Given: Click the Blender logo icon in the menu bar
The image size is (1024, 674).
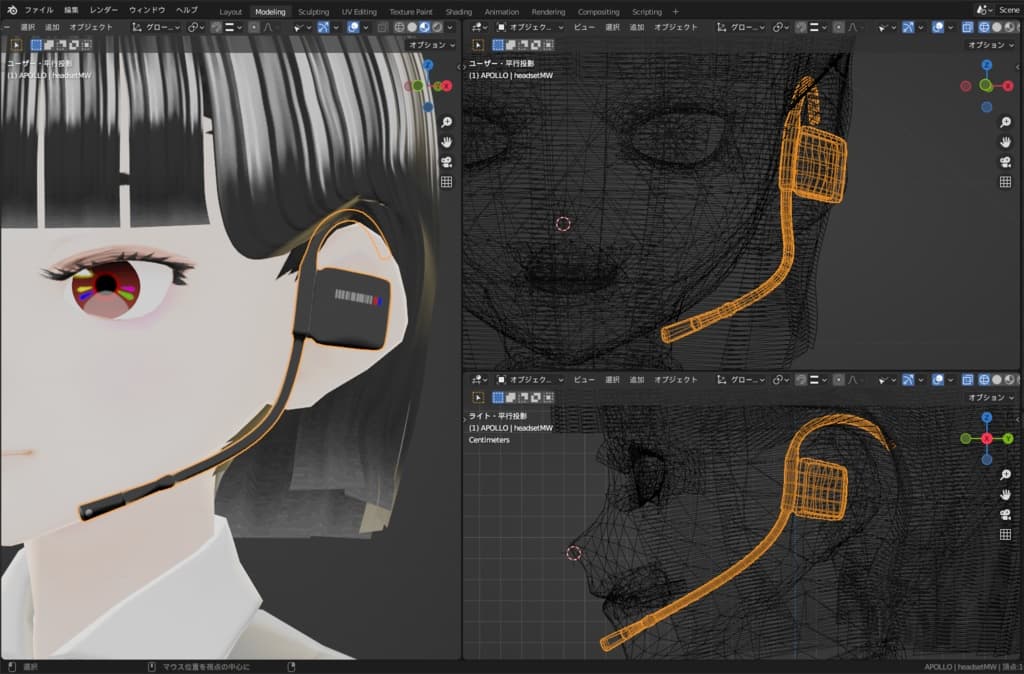Looking at the screenshot, I should [12, 10].
